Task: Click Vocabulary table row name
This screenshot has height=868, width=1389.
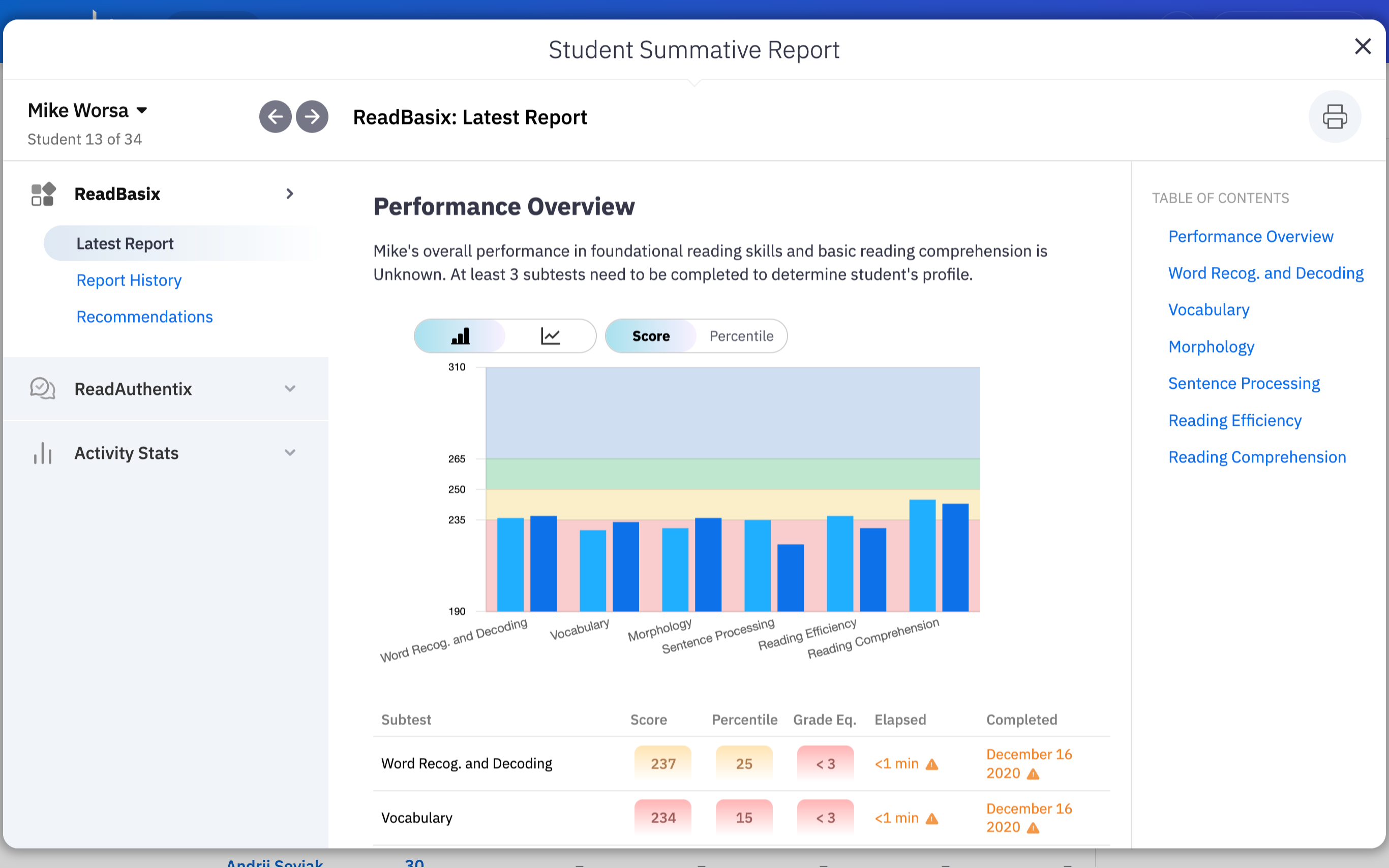Action: click(x=417, y=818)
